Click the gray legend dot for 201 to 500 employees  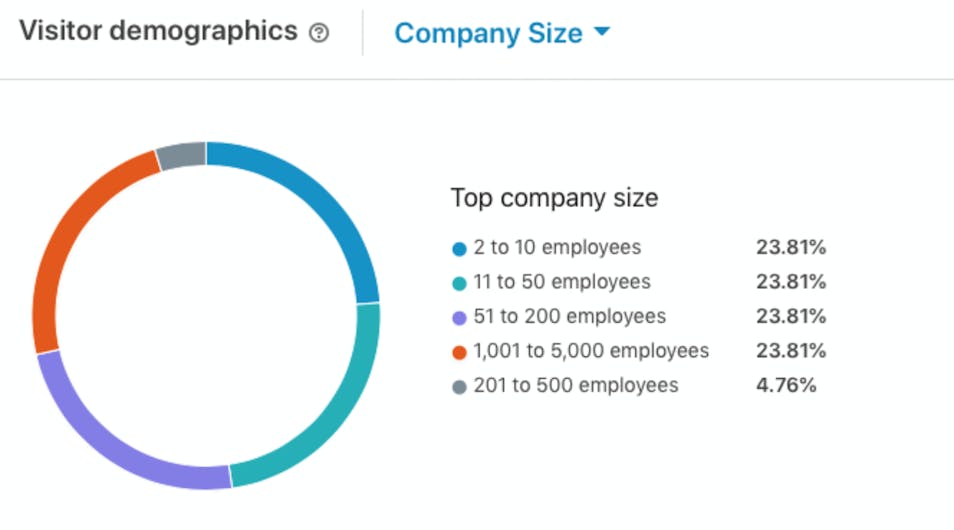click(x=460, y=387)
